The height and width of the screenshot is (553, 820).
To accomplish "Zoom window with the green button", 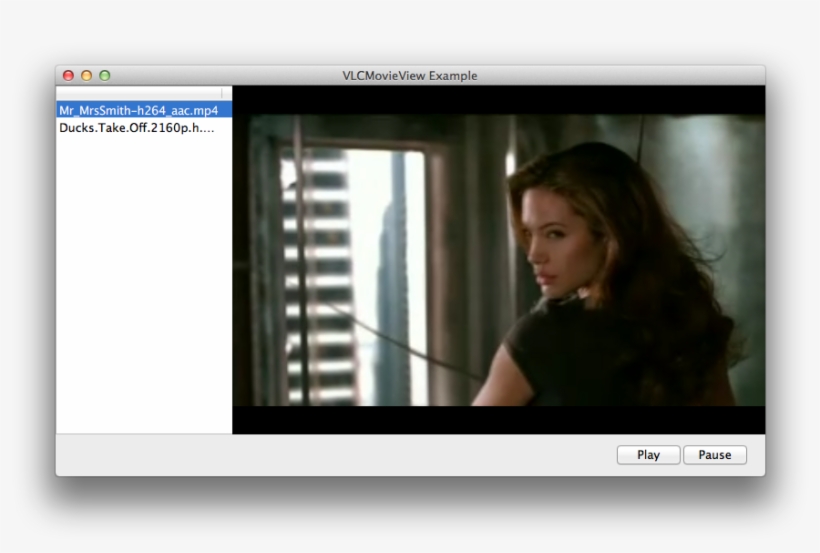I will (105, 75).
